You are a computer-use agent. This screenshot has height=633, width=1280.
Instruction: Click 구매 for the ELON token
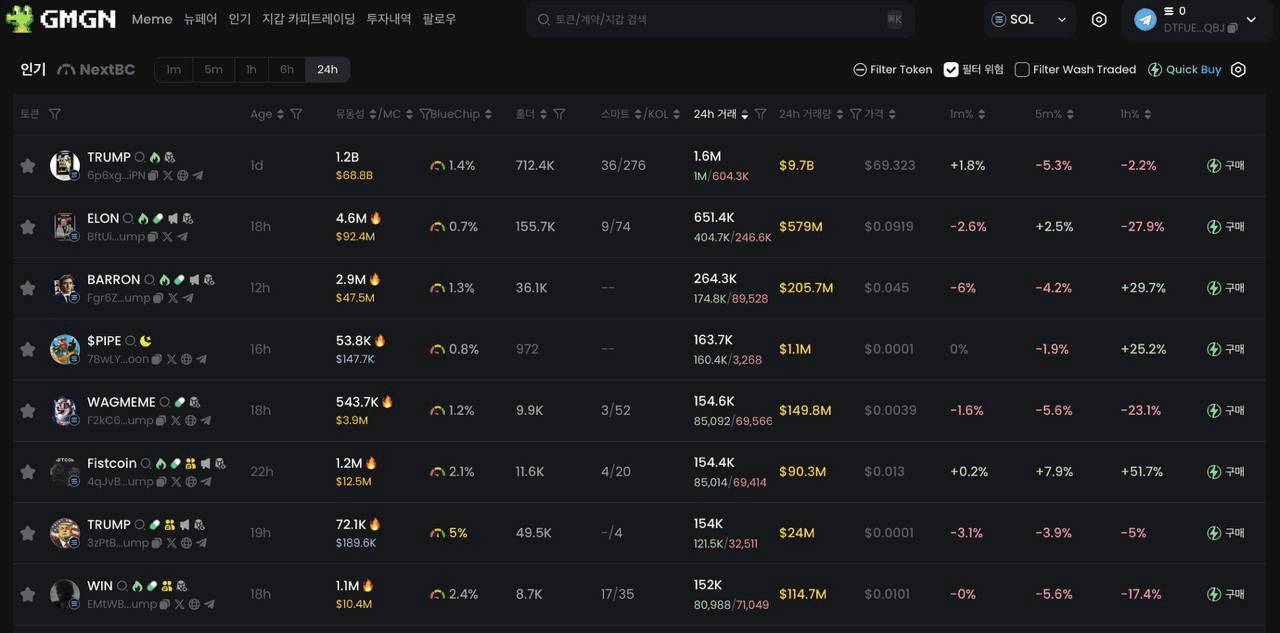[x=1226, y=227]
